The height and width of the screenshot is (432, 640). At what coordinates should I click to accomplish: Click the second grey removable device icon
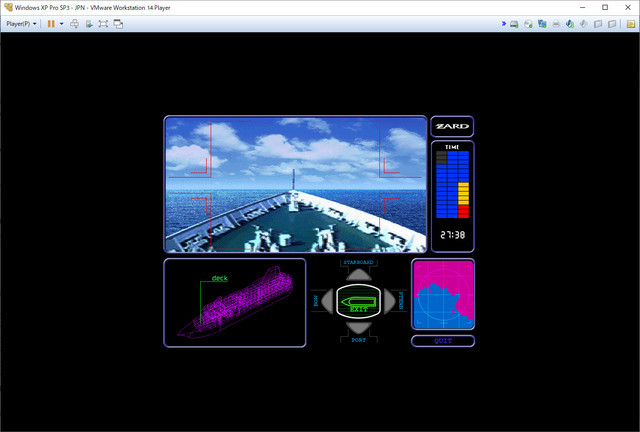pyautogui.click(x=611, y=24)
